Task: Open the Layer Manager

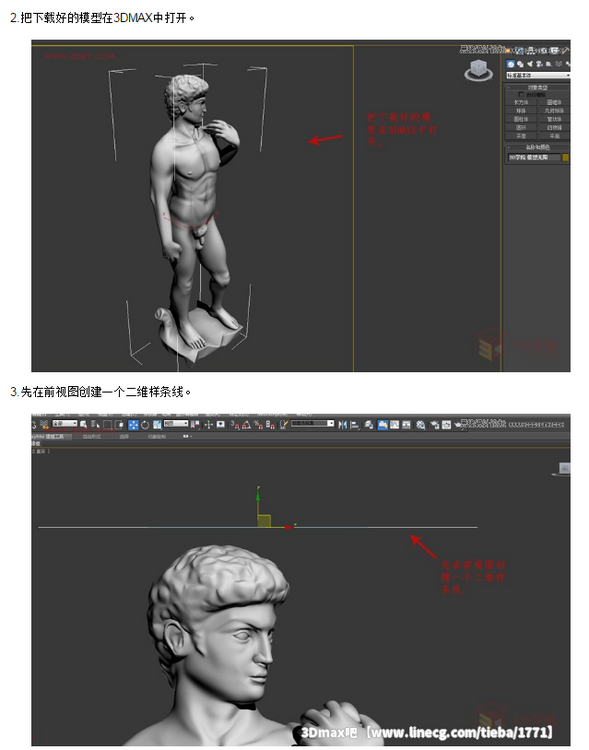Action: coord(369,425)
